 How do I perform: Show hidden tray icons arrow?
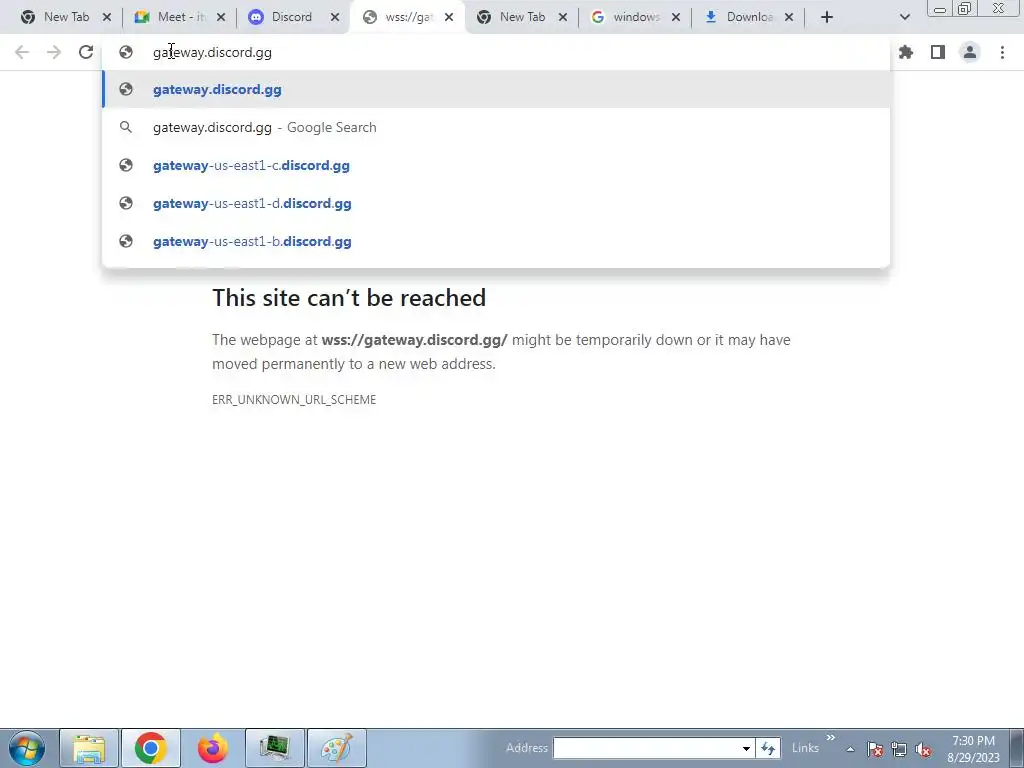pyautogui.click(x=850, y=749)
